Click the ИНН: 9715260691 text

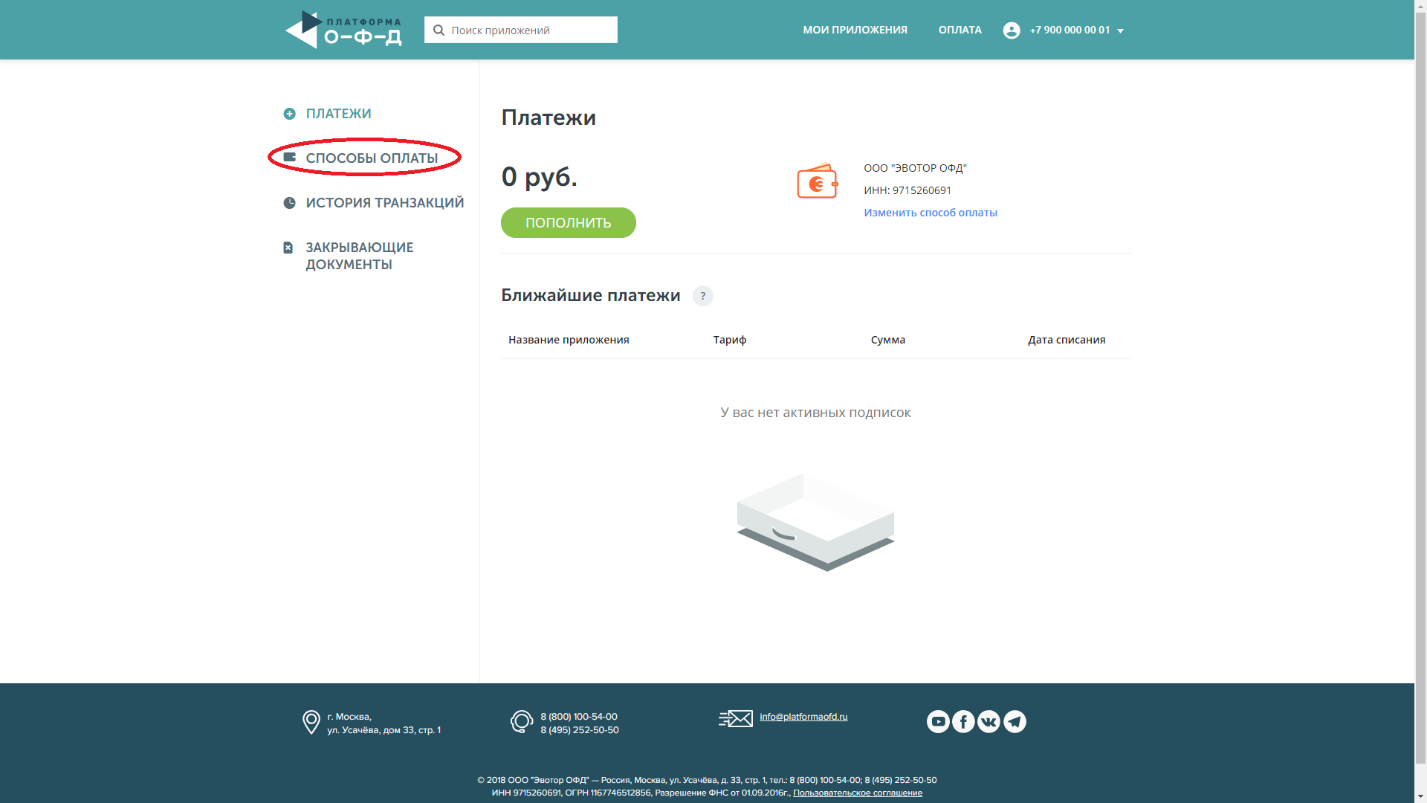[x=908, y=190]
